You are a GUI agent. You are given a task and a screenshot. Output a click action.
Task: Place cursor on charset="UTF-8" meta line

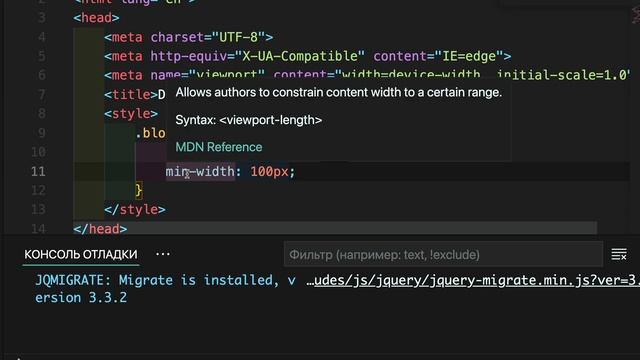click(189, 37)
